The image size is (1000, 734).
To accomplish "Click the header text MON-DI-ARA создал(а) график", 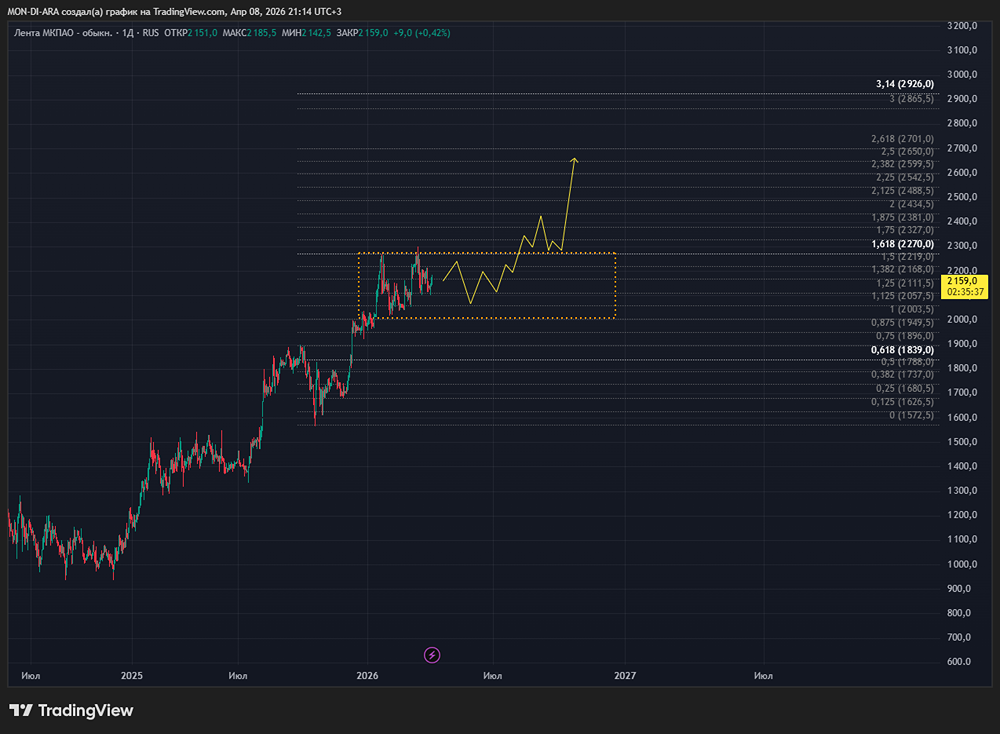I will coord(74,11).
